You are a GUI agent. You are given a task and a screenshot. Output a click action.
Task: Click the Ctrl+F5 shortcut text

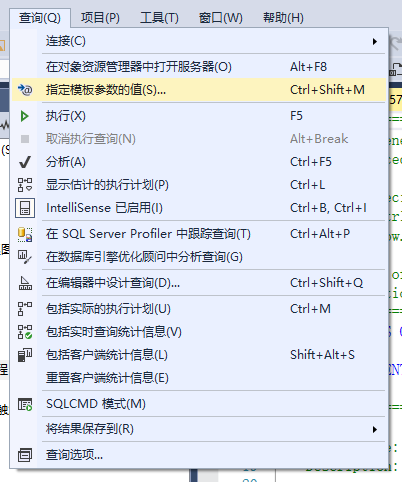coord(311,162)
